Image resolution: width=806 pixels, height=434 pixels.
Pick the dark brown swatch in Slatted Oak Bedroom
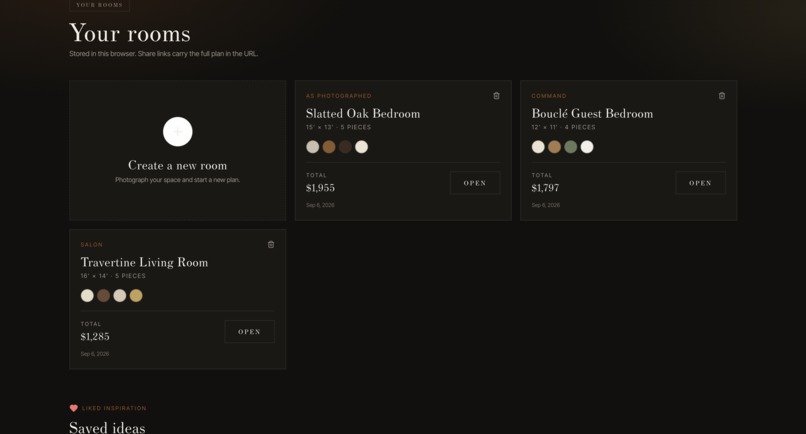click(x=345, y=147)
